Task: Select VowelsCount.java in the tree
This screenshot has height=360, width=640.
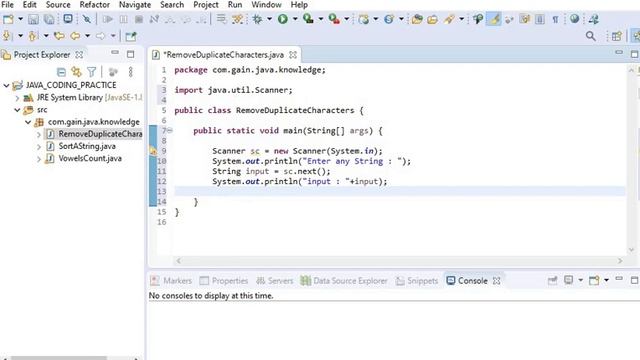Action: click(x=90, y=158)
